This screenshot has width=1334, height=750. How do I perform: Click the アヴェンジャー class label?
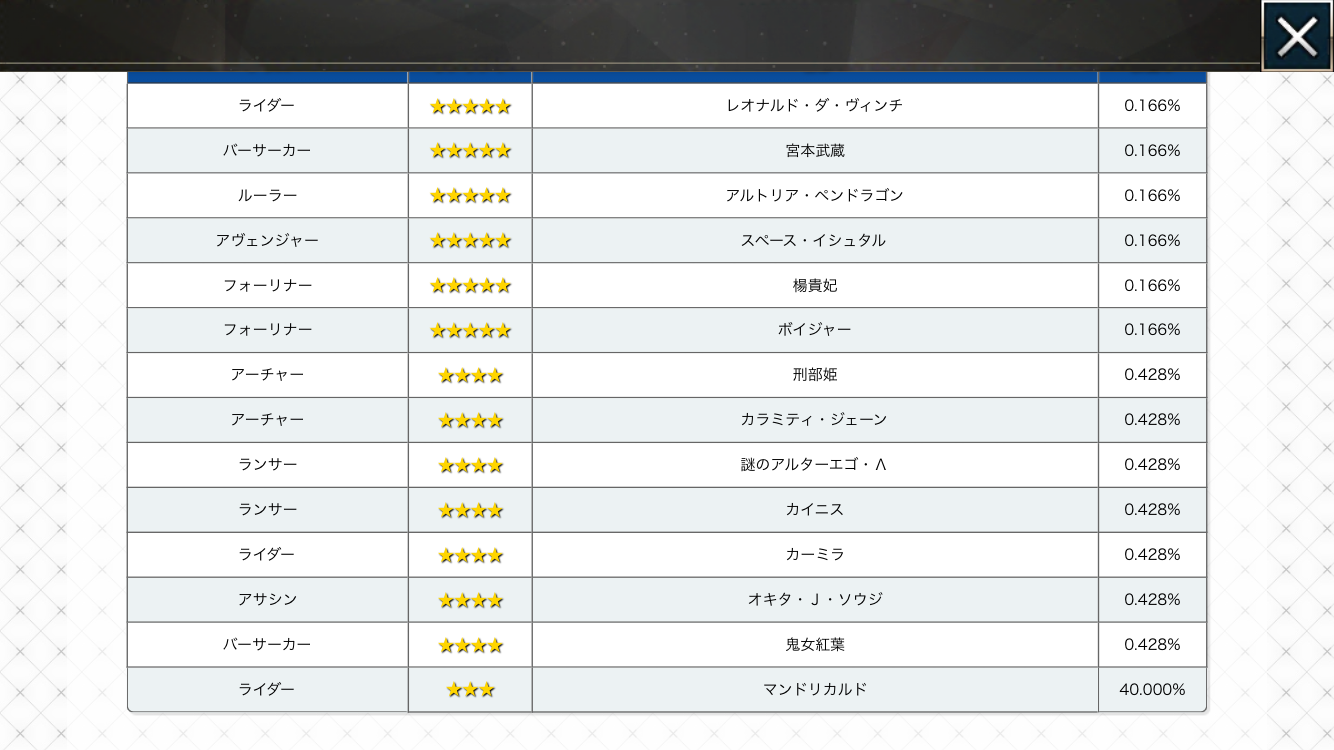click(267, 240)
